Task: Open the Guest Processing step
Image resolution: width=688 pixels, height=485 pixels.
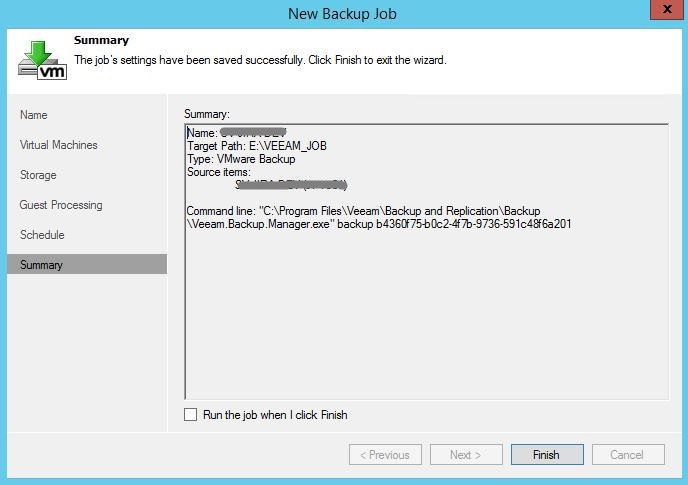Action: click(x=61, y=205)
